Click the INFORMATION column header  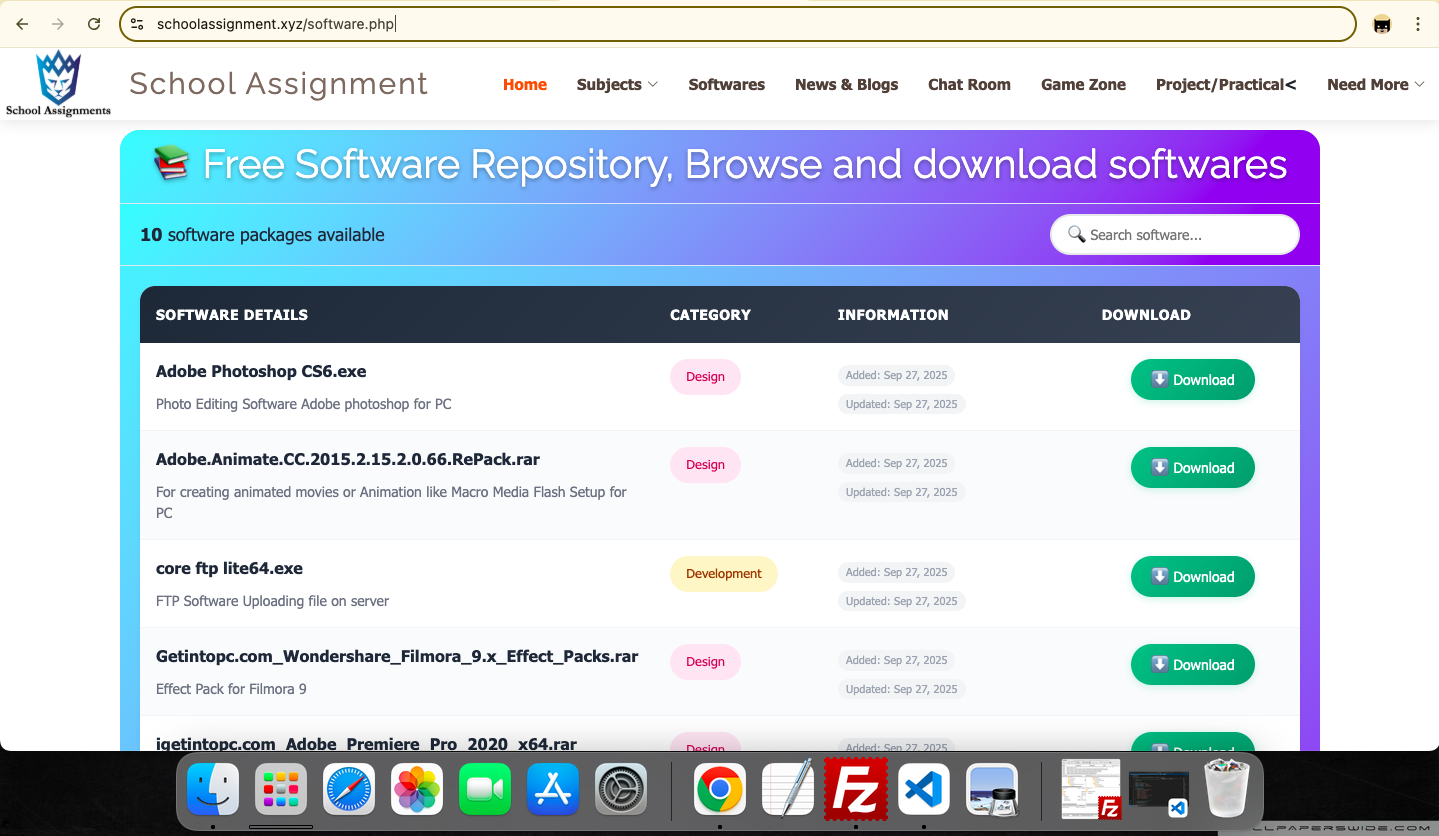coord(893,315)
